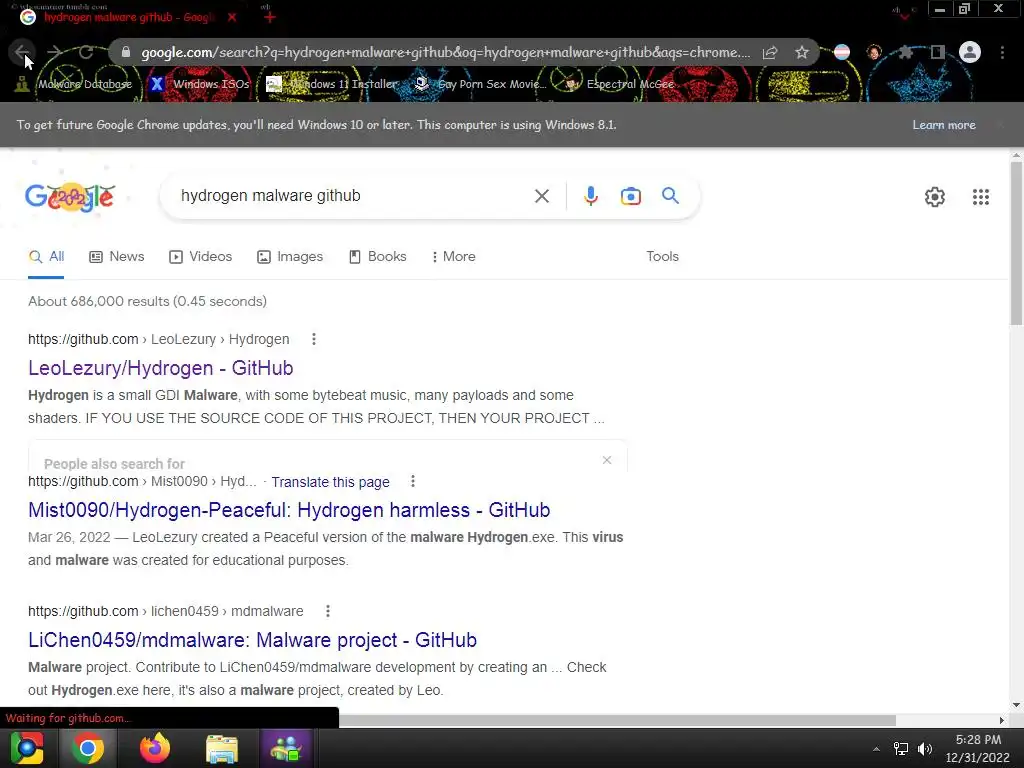Open the Chrome profile avatar

[970, 52]
